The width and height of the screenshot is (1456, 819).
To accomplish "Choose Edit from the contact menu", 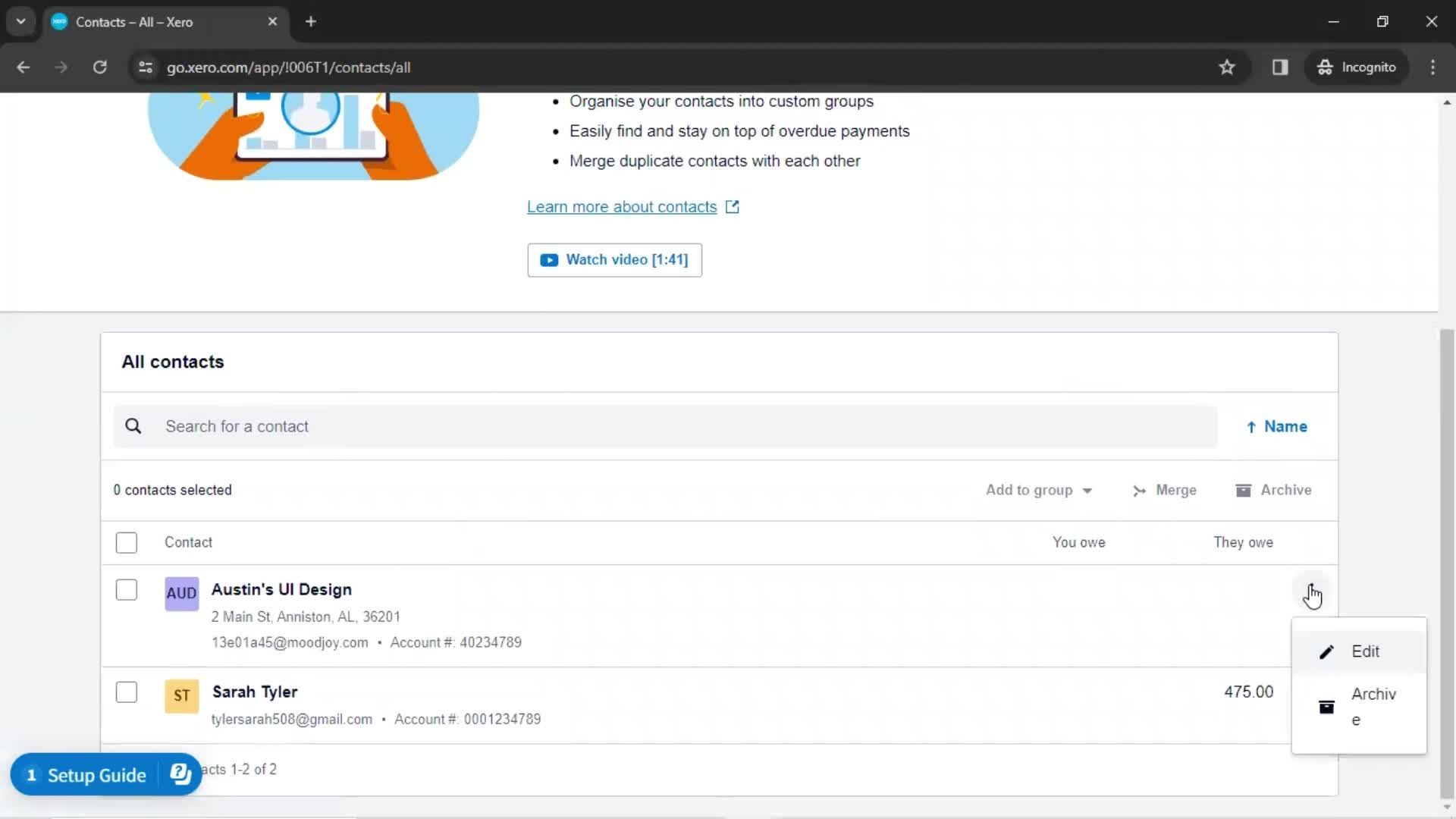I will coord(1359,652).
